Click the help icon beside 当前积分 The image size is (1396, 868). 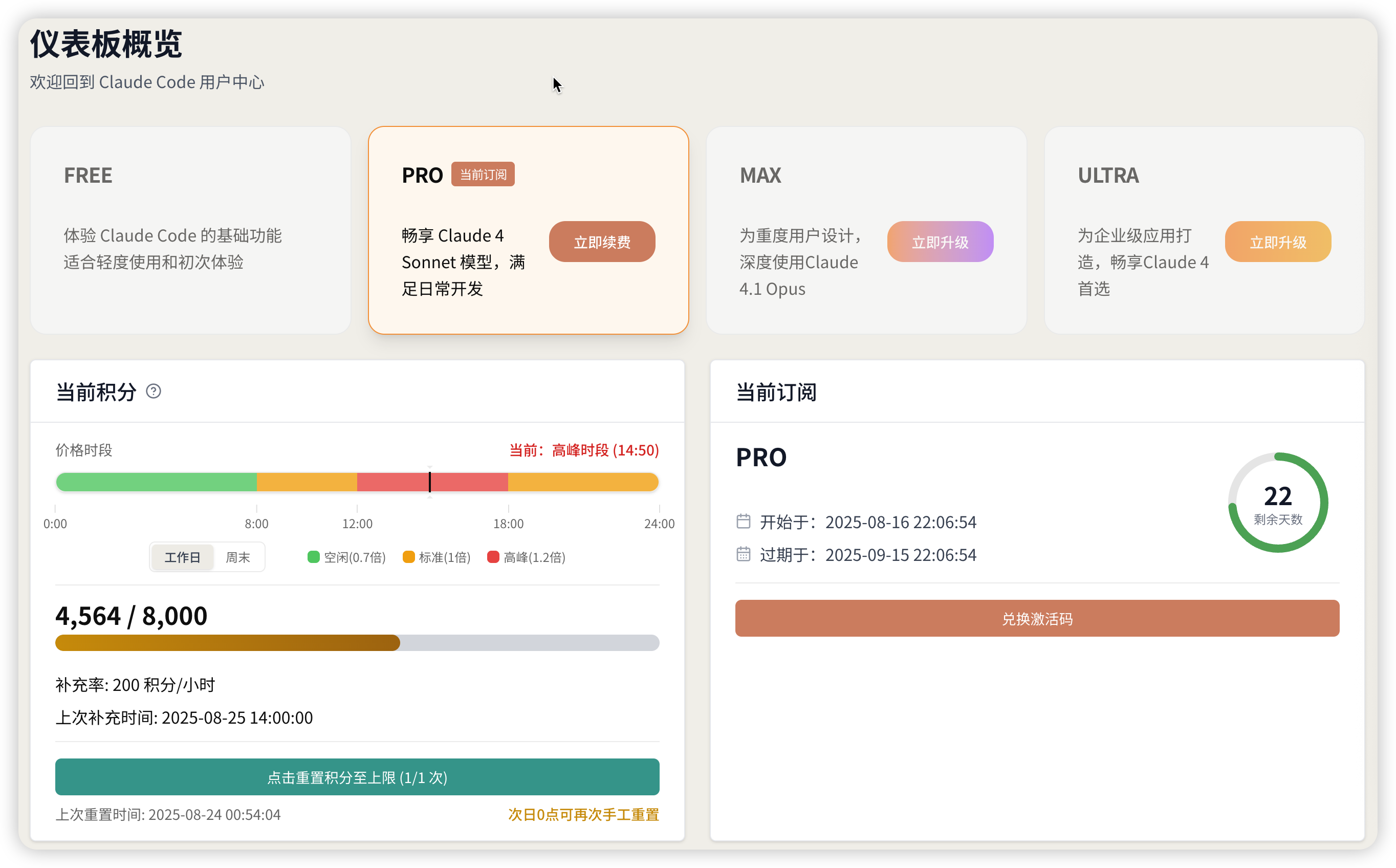point(153,392)
